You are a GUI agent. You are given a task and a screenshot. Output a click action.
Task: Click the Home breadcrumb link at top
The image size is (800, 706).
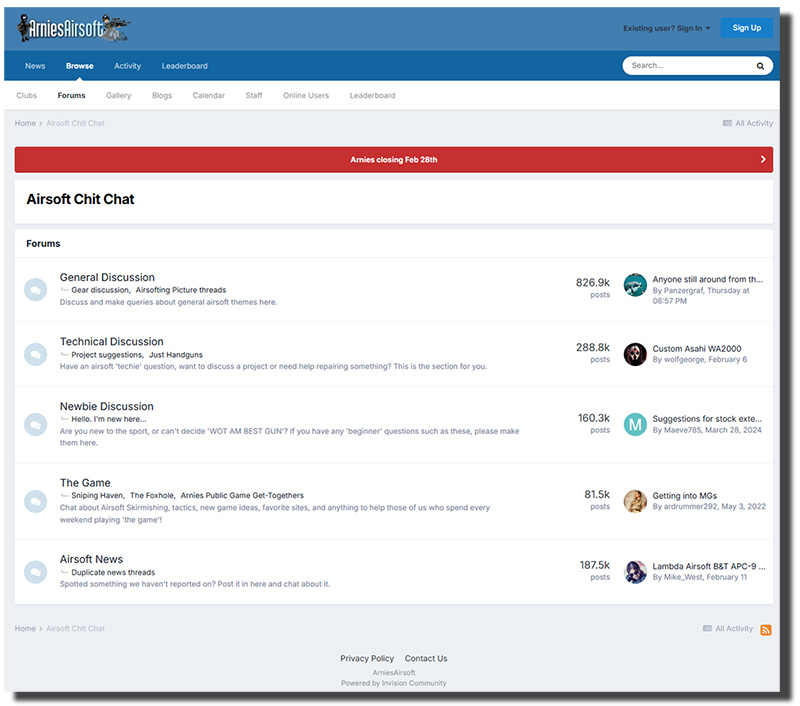tap(25, 123)
